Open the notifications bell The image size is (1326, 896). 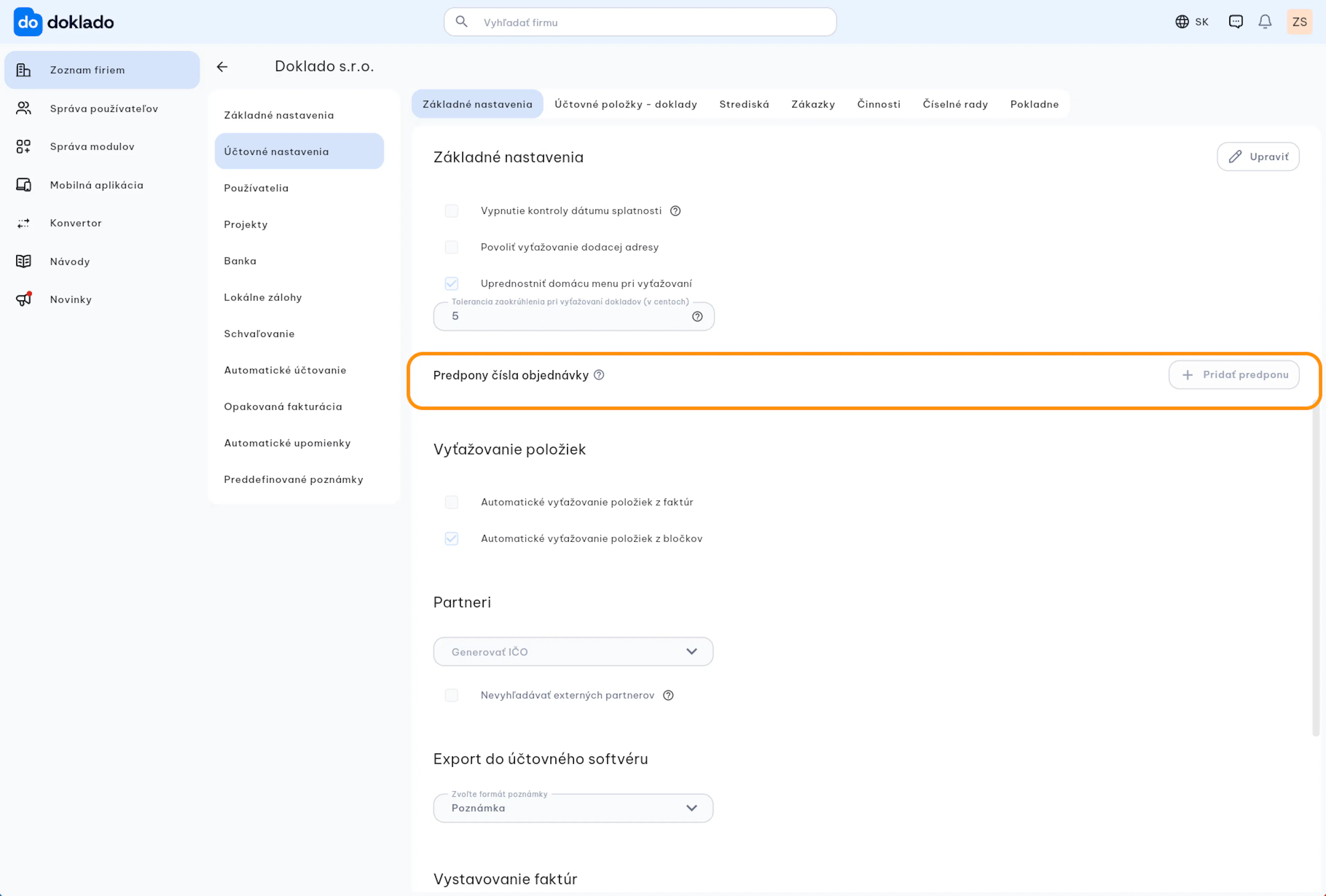pos(1265,22)
